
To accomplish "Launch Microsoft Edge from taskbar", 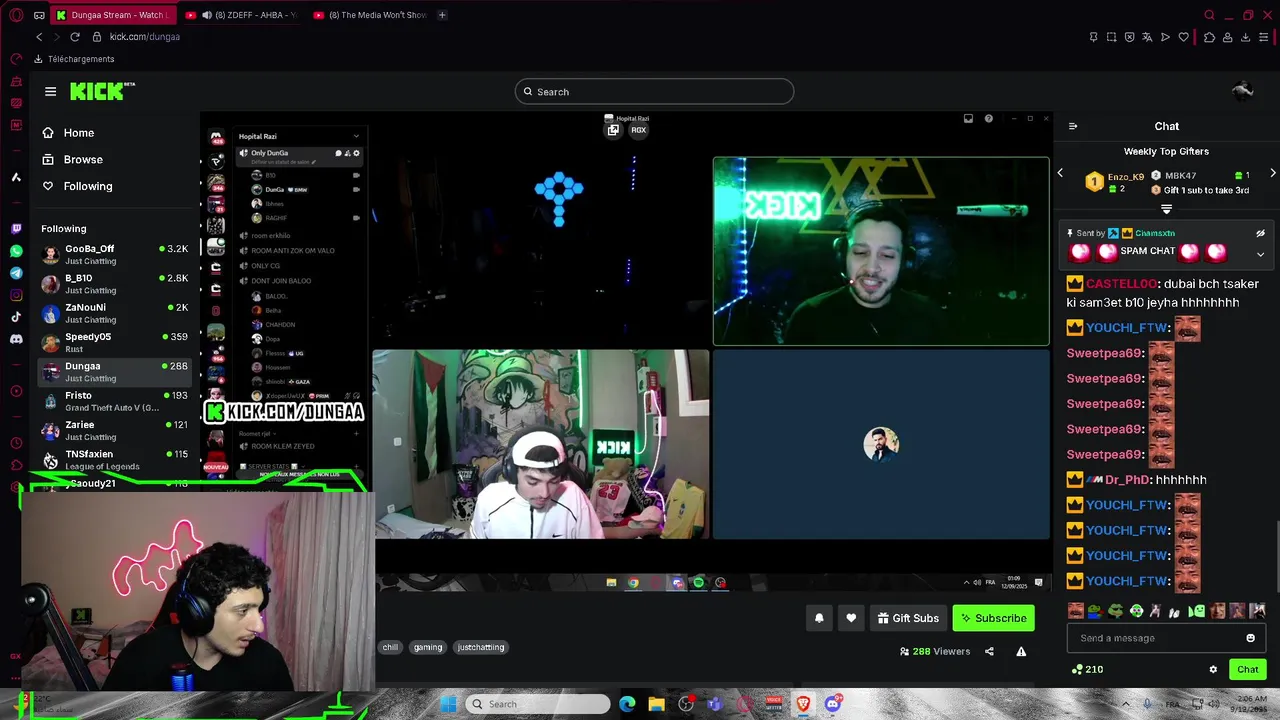I will coord(627,704).
